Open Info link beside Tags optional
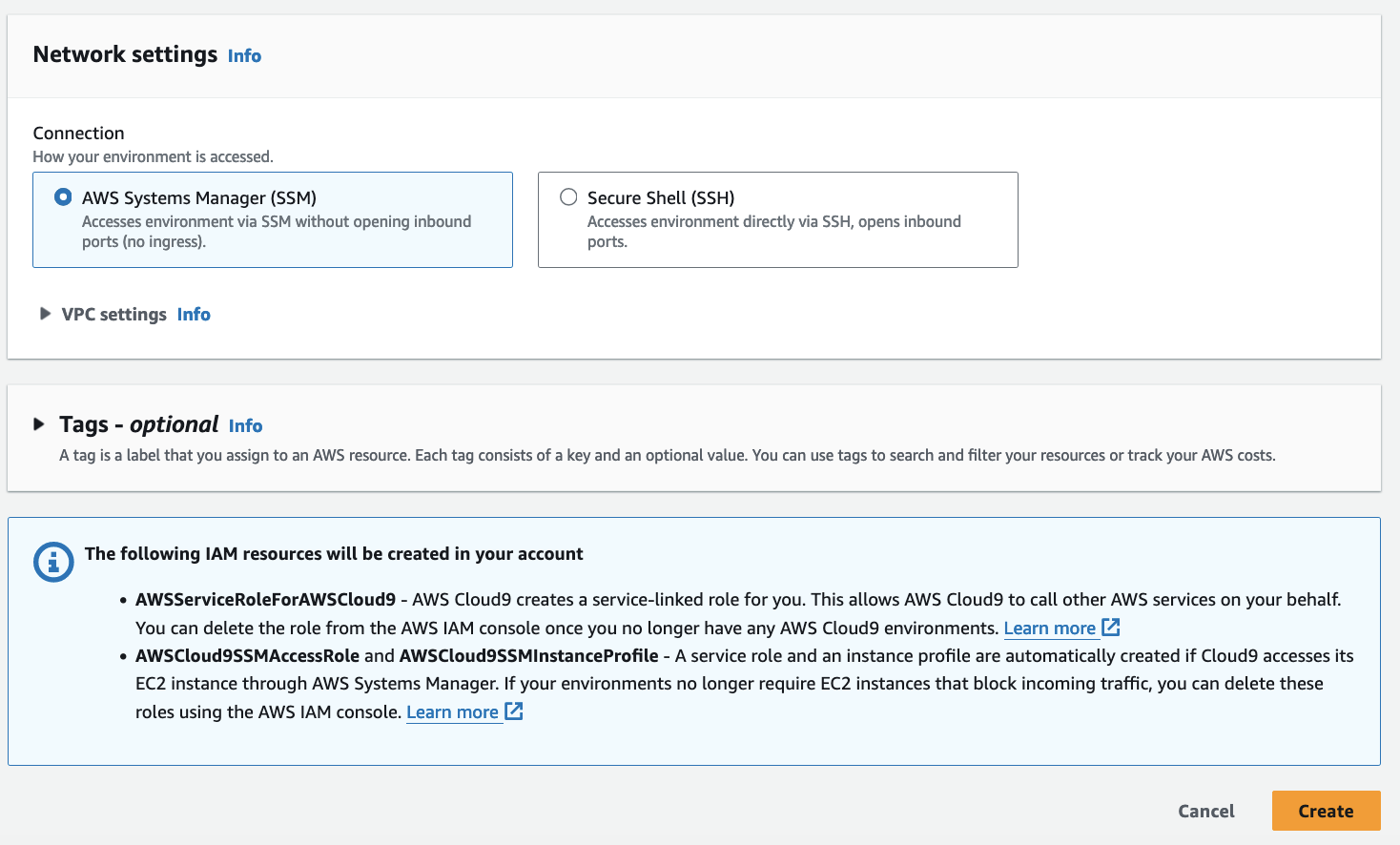 [x=245, y=426]
